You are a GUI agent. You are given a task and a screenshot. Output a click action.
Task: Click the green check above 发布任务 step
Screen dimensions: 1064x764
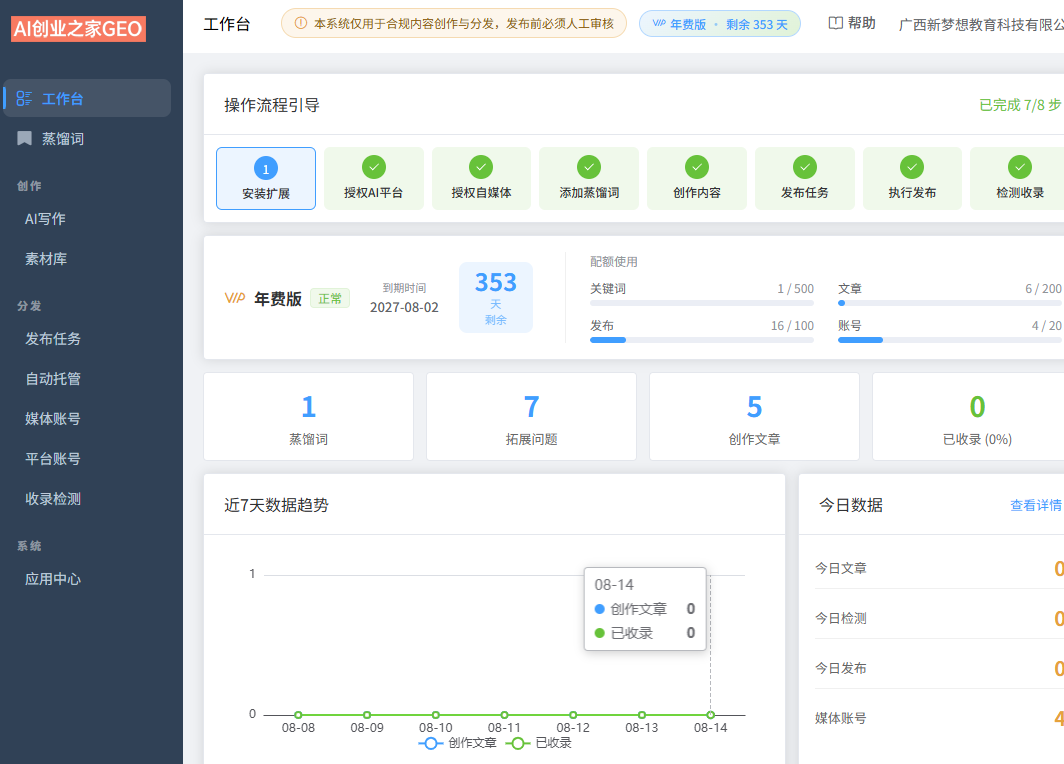tap(804, 167)
